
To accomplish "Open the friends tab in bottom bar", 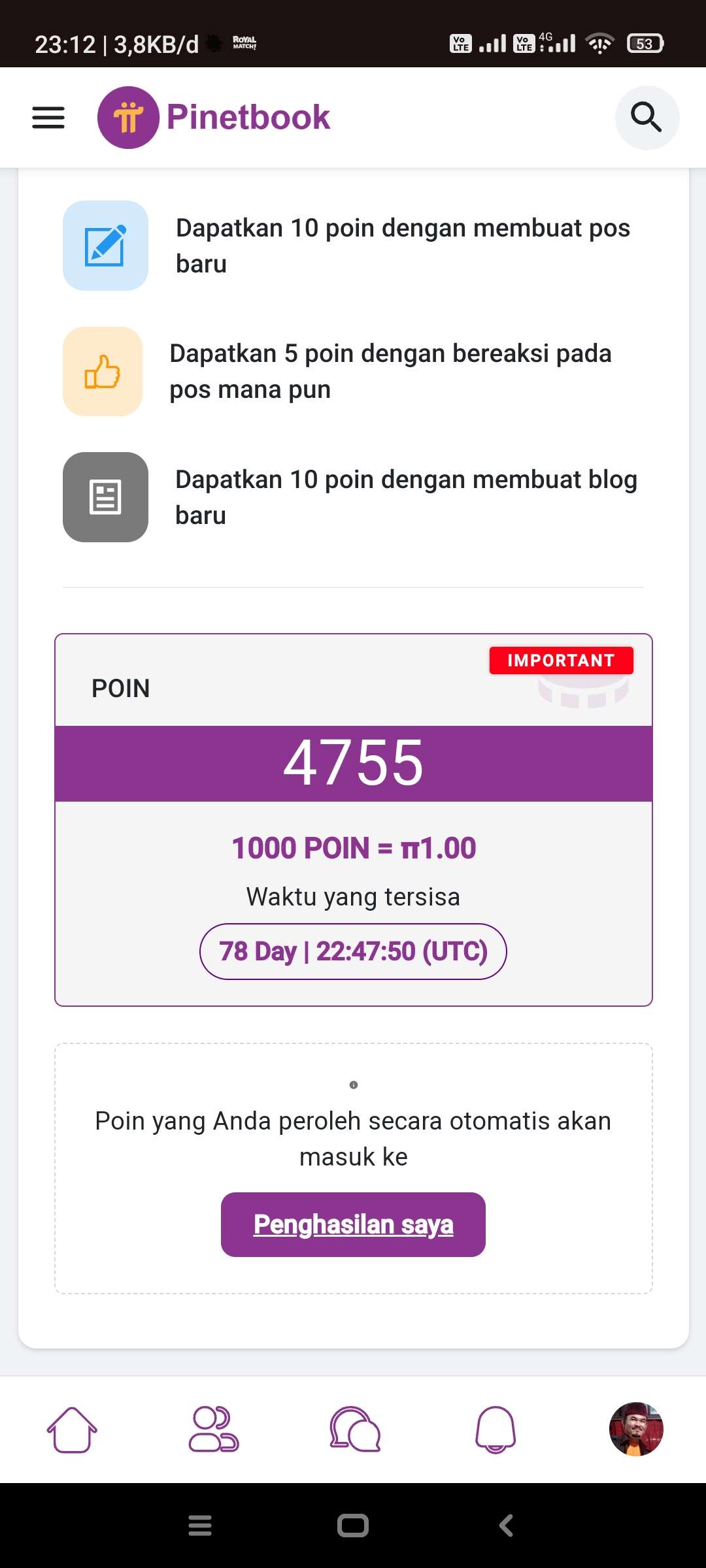I will tap(214, 1429).
